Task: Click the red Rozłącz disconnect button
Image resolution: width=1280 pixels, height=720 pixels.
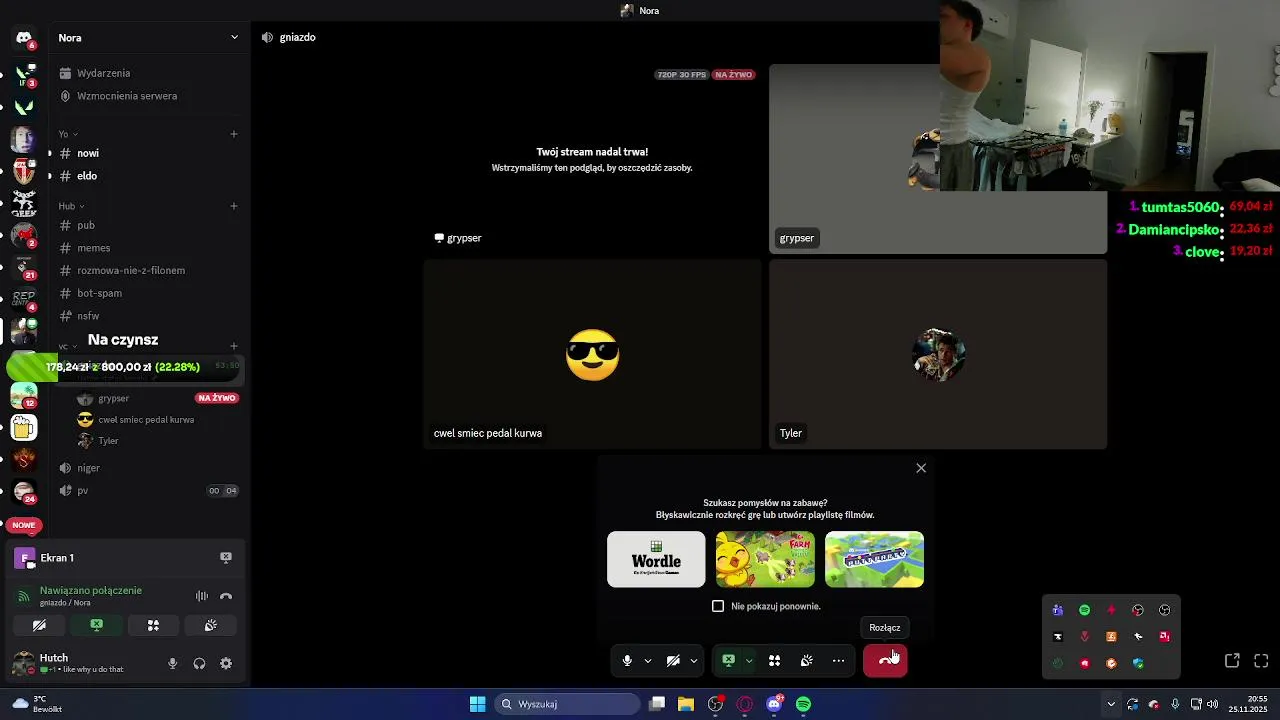Action: pos(885,660)
